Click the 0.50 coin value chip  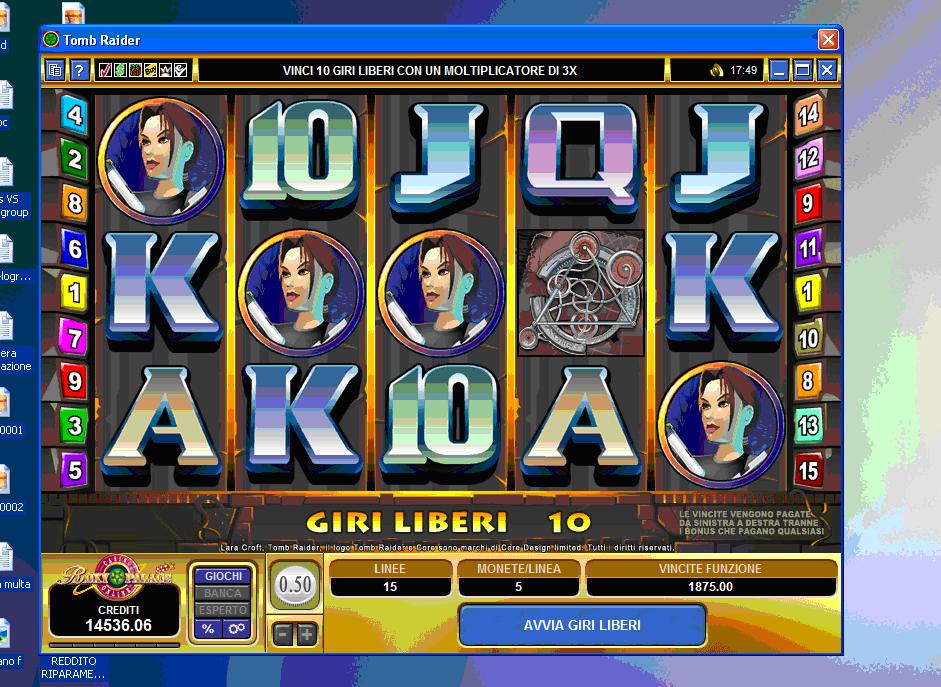[x=295, y=584]
